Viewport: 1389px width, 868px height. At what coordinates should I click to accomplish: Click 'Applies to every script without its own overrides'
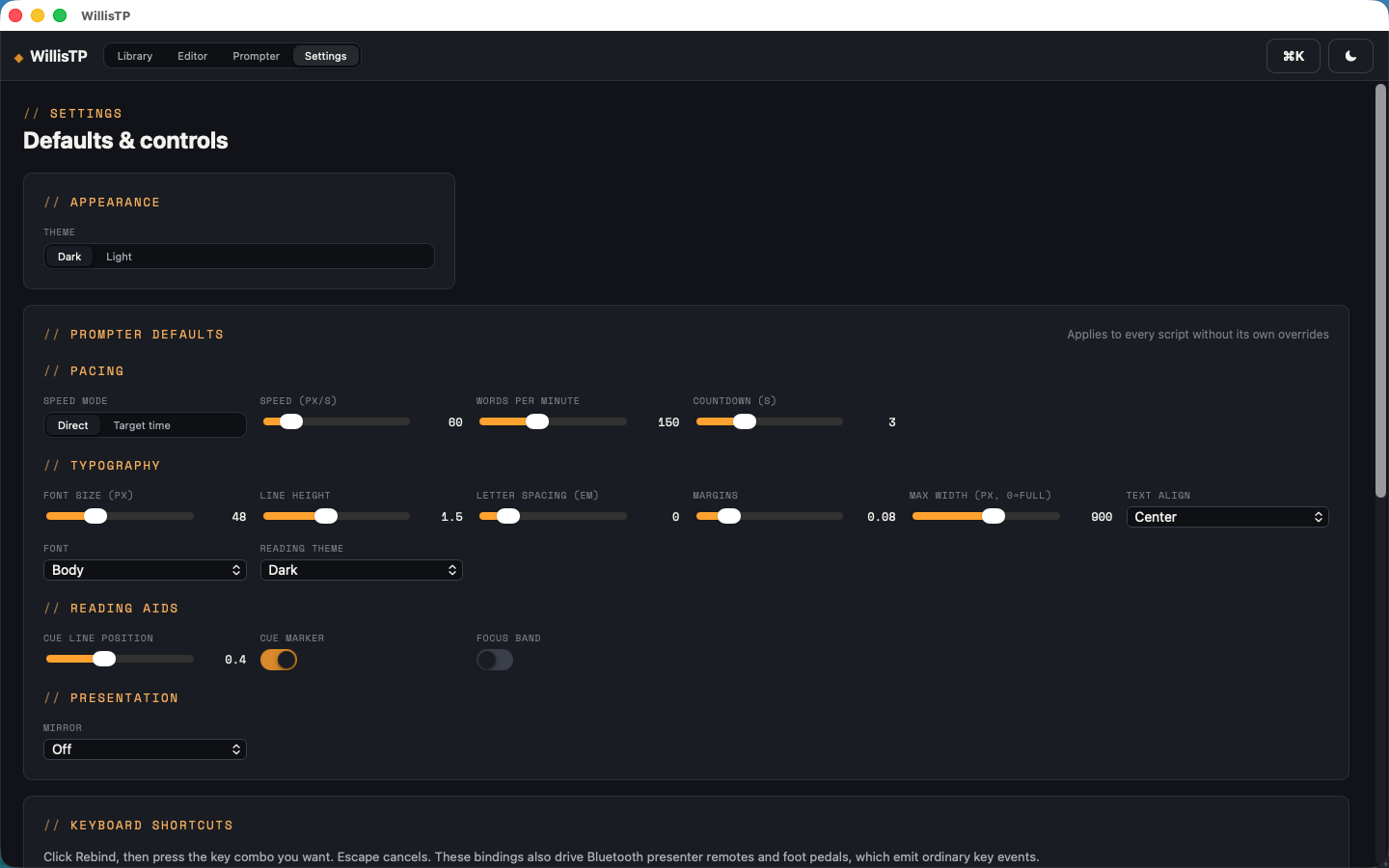click(x=1198, y=335)
